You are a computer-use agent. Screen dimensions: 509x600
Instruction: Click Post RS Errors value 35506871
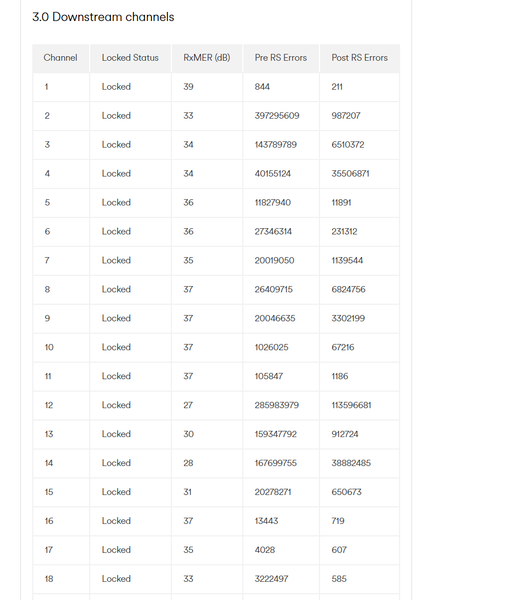[x=350, y=173]
